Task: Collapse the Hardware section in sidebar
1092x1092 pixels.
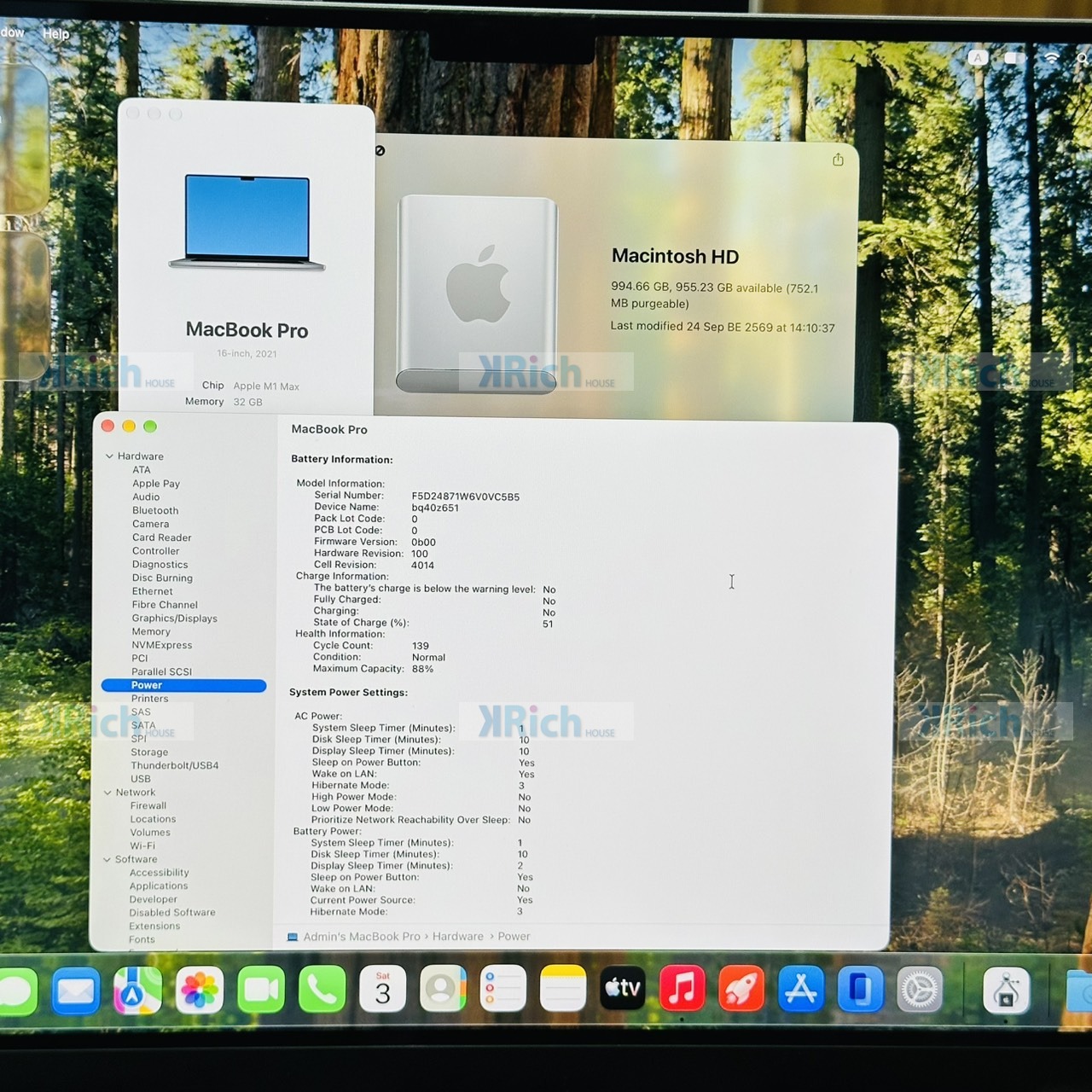Action: (x=109, y=456)
